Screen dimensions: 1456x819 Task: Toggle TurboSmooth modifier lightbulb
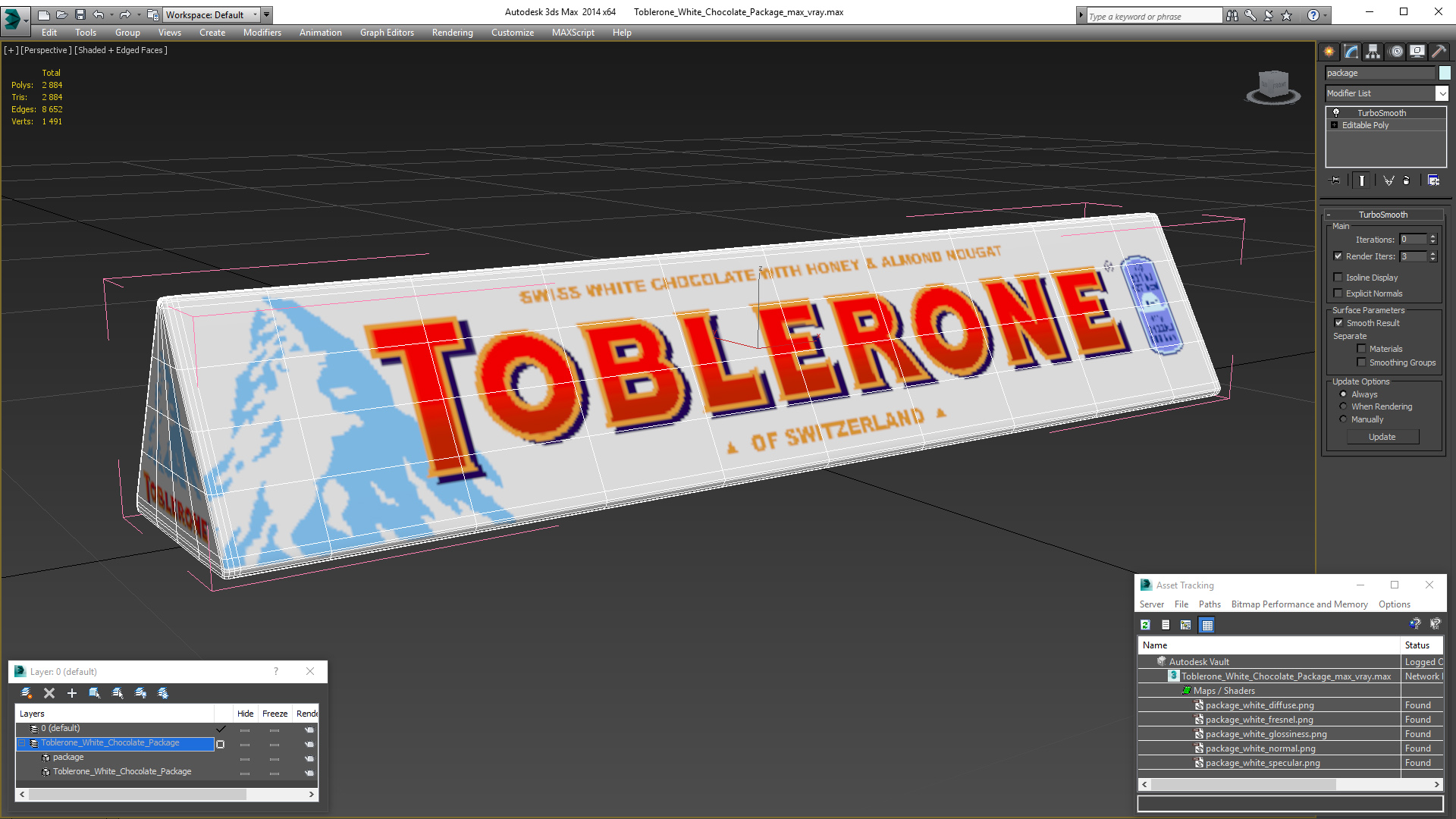1336,113
